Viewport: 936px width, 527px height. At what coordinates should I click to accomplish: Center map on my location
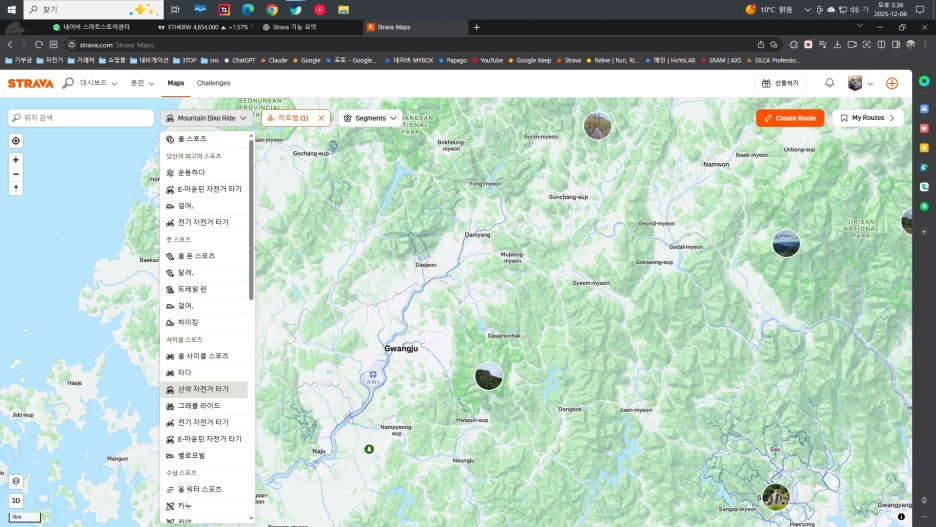16,141
